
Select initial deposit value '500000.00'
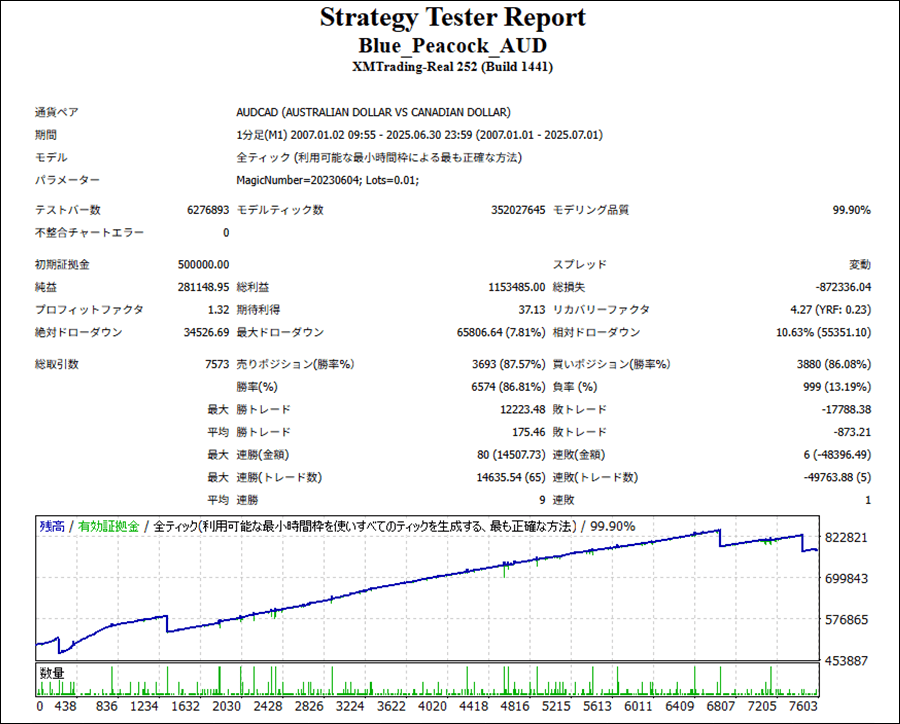pos(203,265)
